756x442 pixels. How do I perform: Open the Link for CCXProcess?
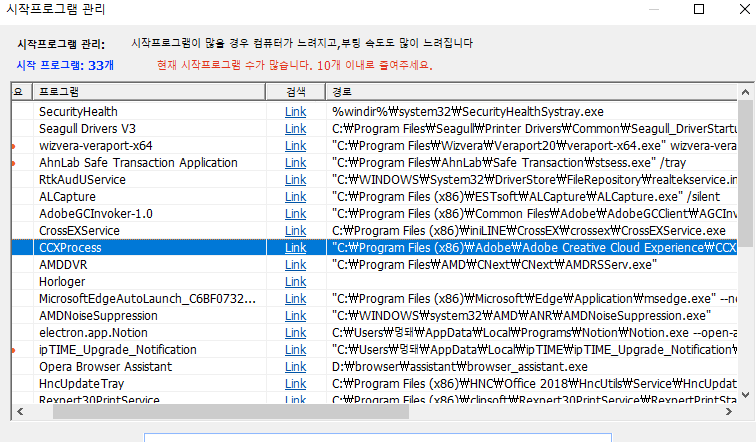(x=295, y=248)
